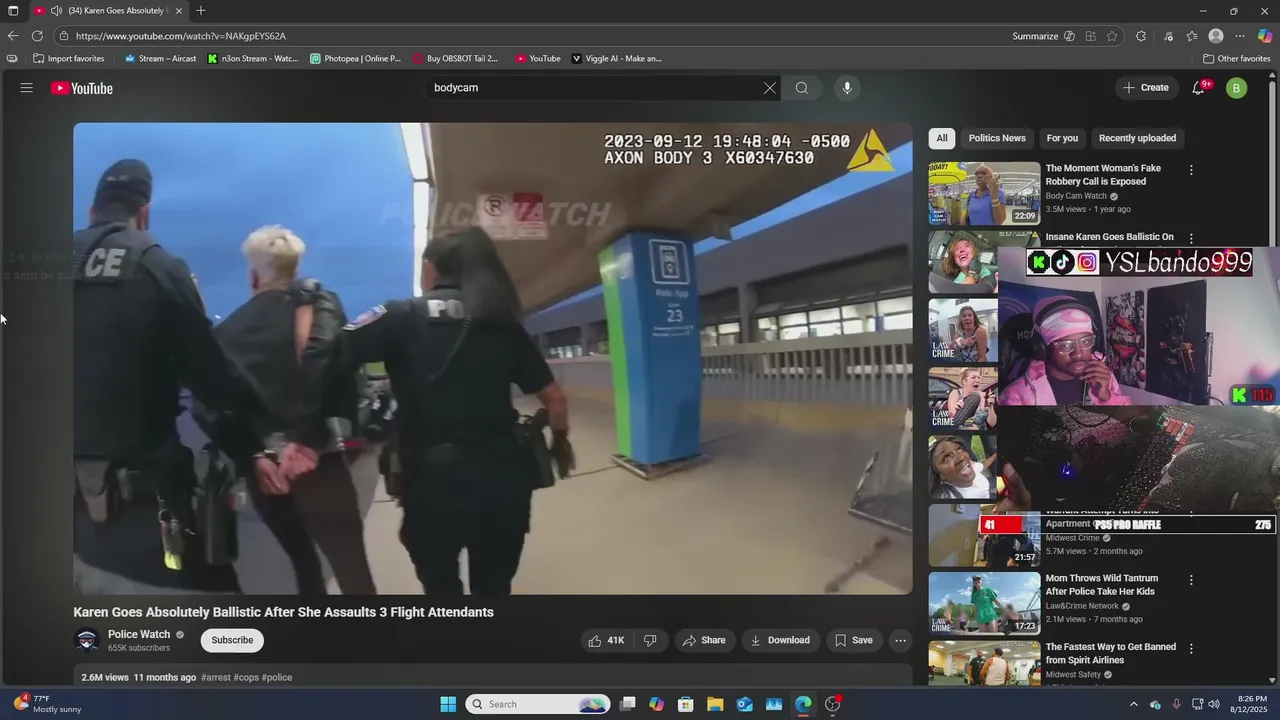Viewport: 1280px width, 720px height.
Task: Save the video to playlist
Action: click(854, 640)
